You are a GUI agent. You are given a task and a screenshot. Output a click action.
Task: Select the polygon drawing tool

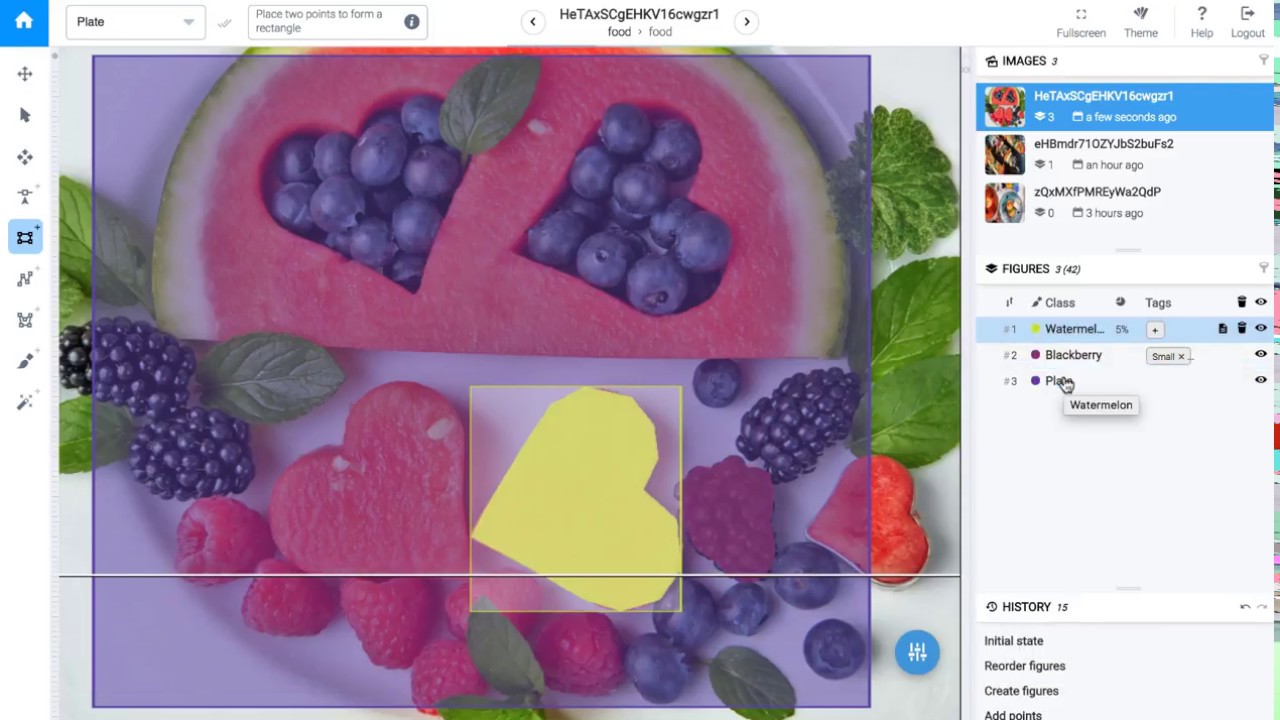click(x=25, y=320)
